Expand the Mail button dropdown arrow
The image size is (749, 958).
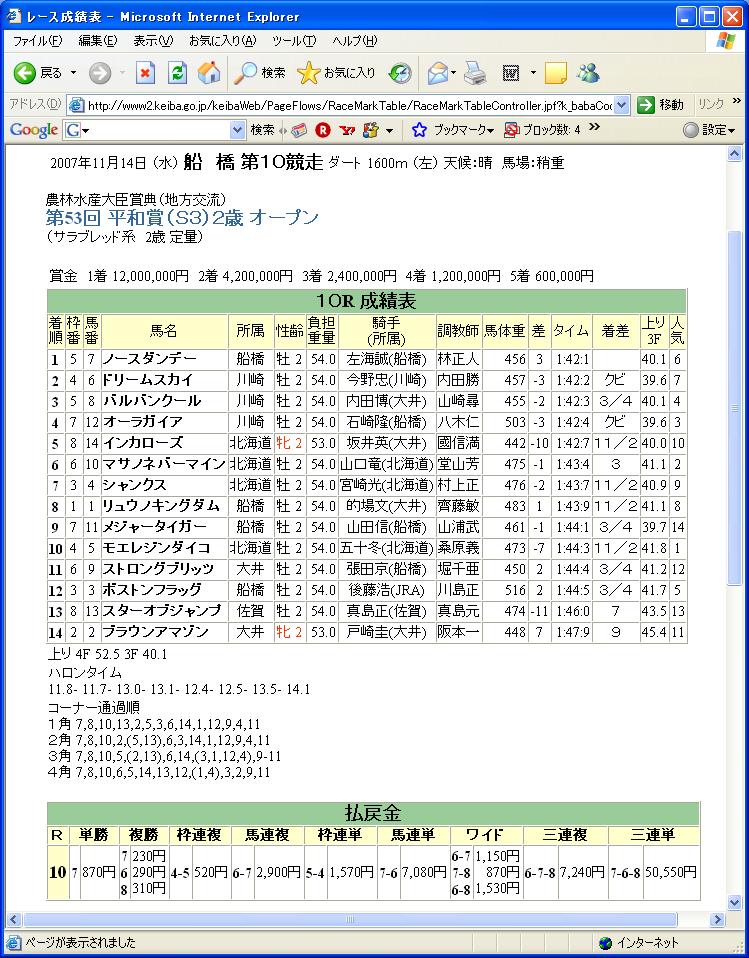pos(453,73)
